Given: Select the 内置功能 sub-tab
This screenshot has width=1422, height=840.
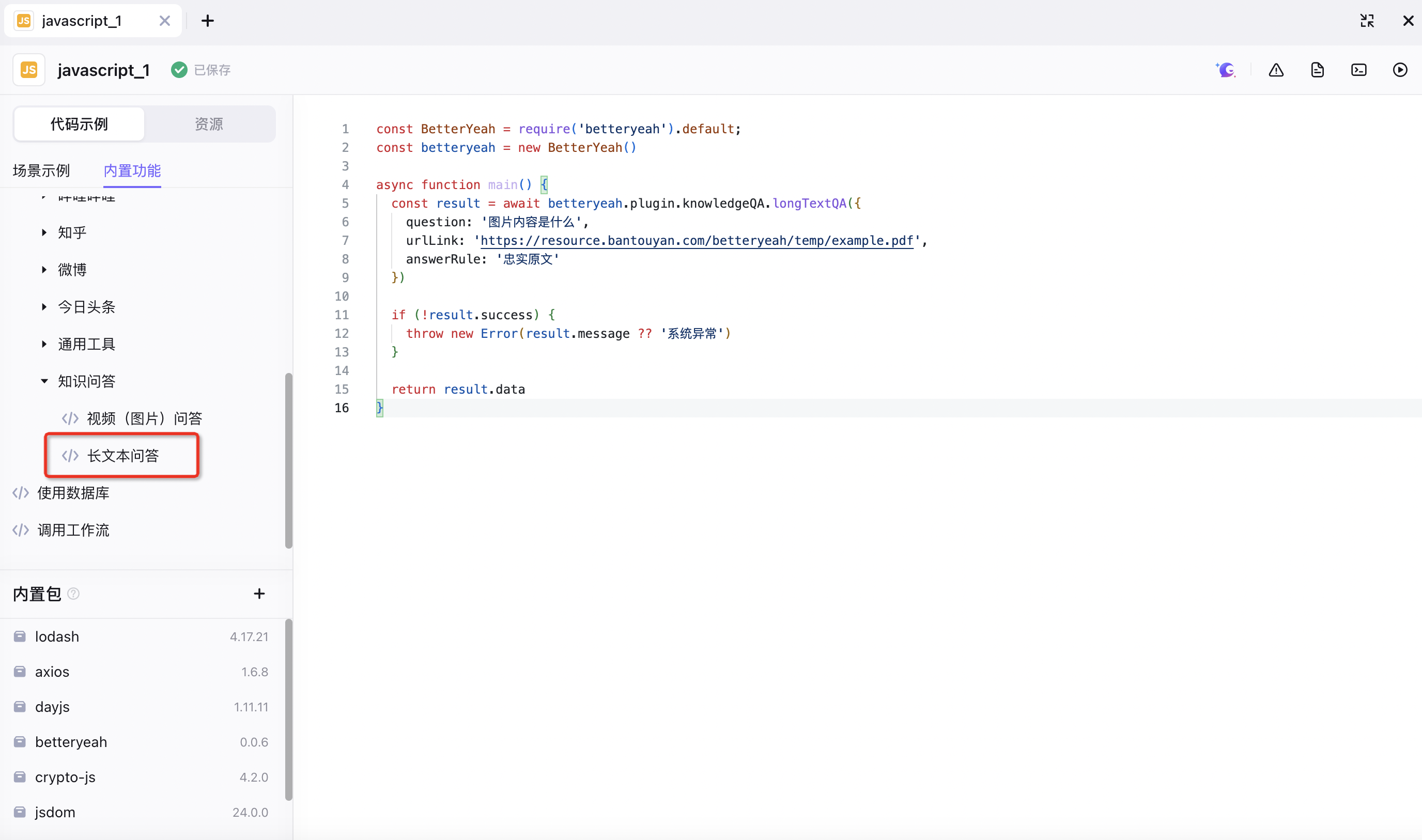Looking at the screenshot, I should (x=132, y=170).
